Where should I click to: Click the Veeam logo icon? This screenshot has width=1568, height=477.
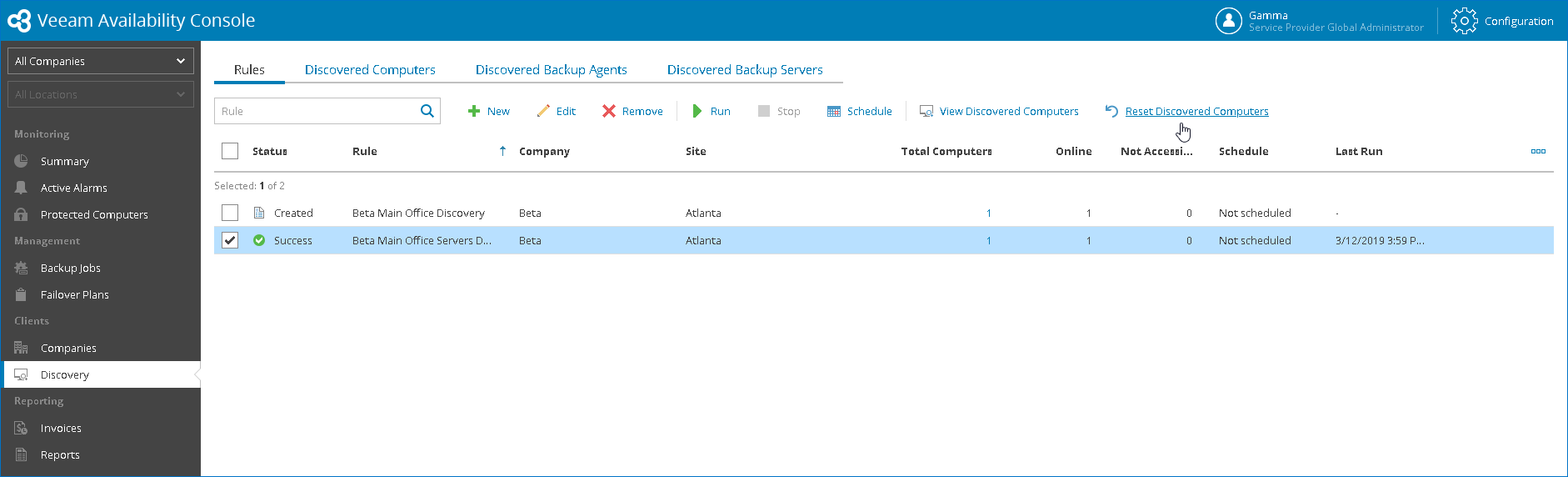19,21
